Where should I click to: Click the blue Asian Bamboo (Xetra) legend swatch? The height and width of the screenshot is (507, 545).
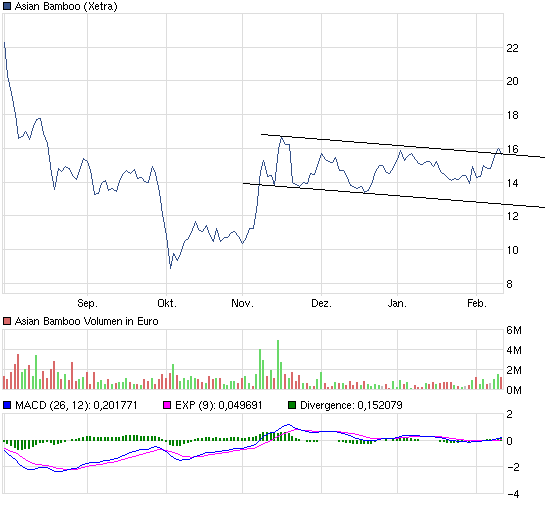point(7,6)
